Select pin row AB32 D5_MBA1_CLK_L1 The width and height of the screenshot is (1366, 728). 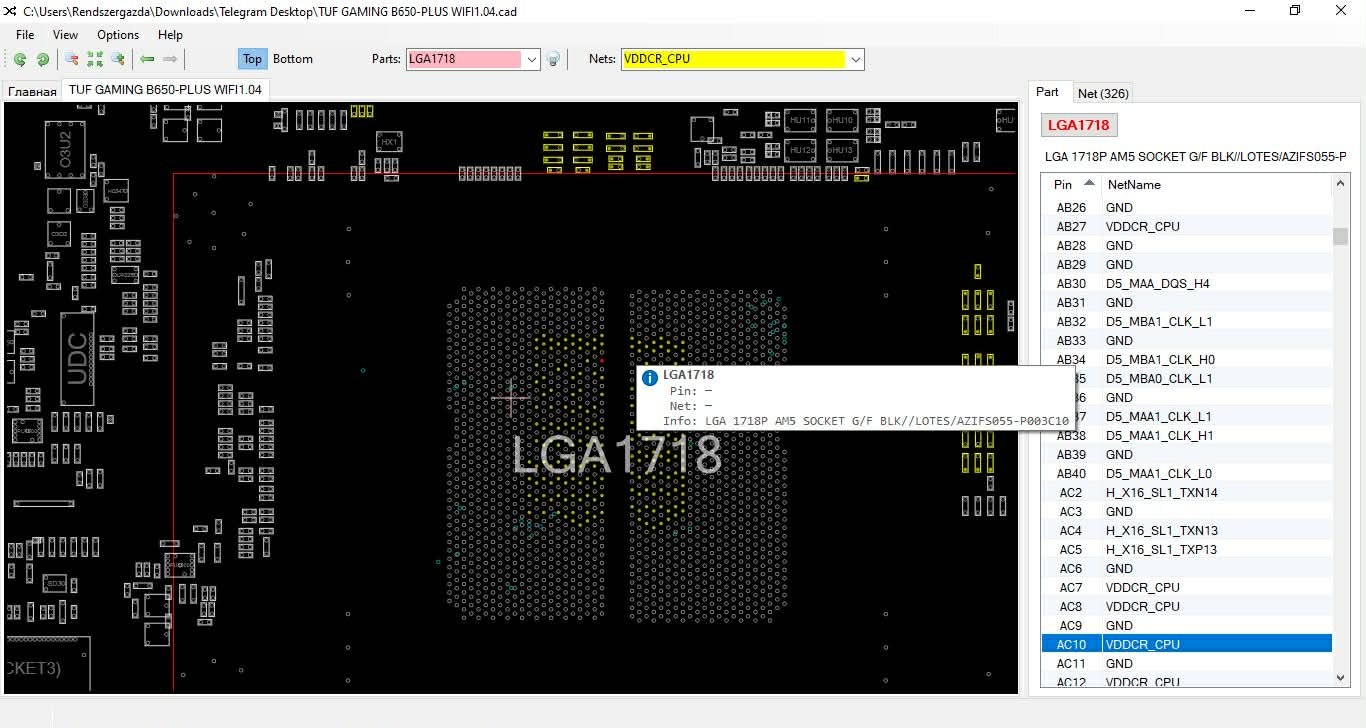1187,321
